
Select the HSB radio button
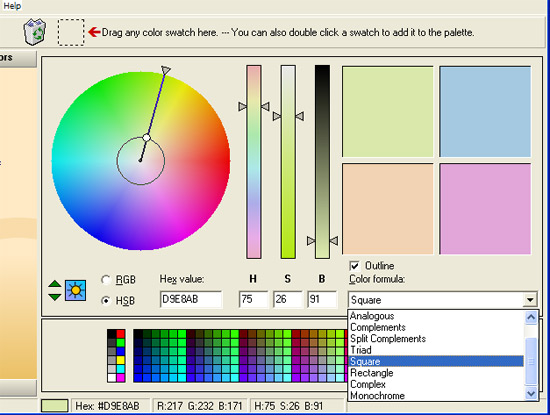click(x=106, y=301)
